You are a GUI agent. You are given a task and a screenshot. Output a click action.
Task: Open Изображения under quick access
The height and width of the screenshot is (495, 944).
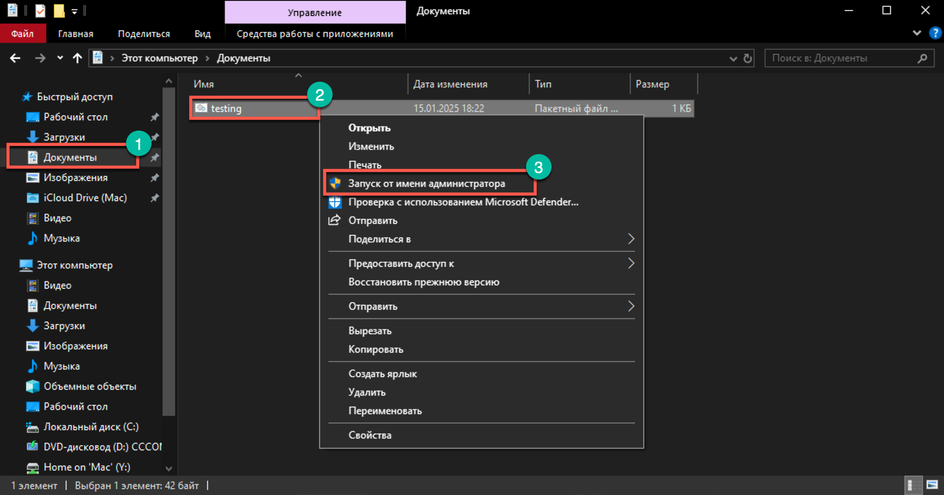(x=75, y=178)
